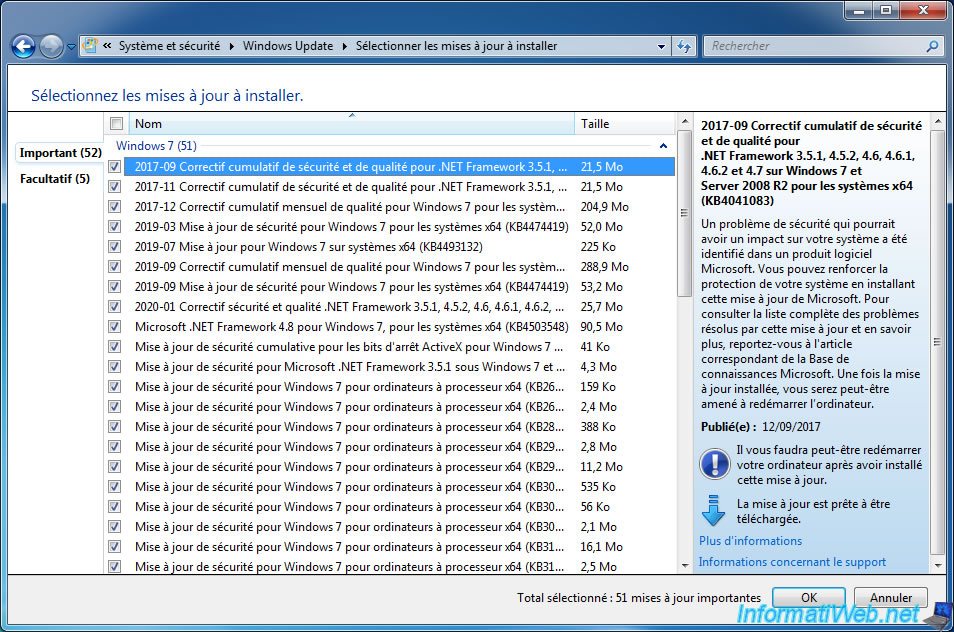Click the blue download arrow icon

pyautogui.click(x=714, y=510)
